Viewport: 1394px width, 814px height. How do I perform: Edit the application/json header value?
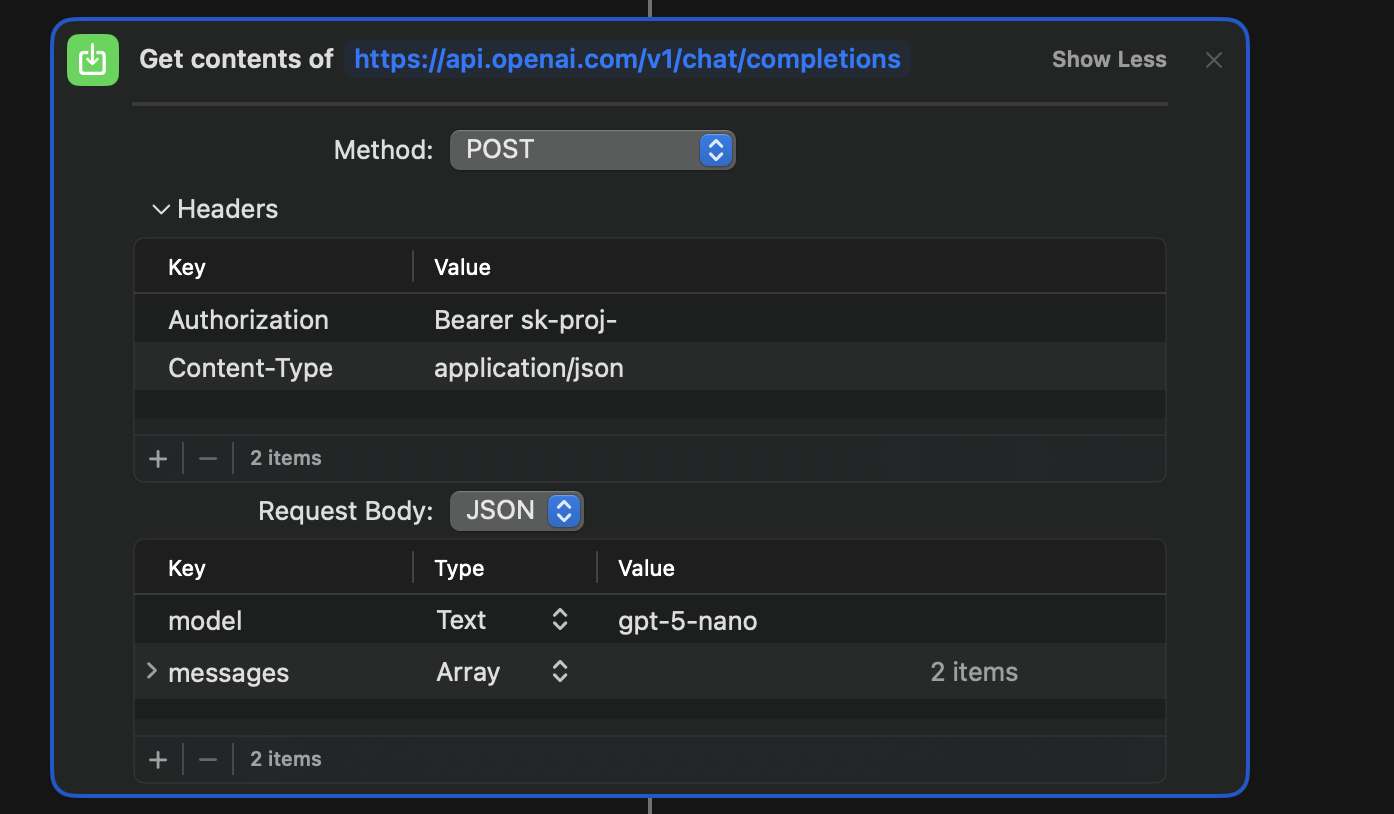click(x=529, y=368)
